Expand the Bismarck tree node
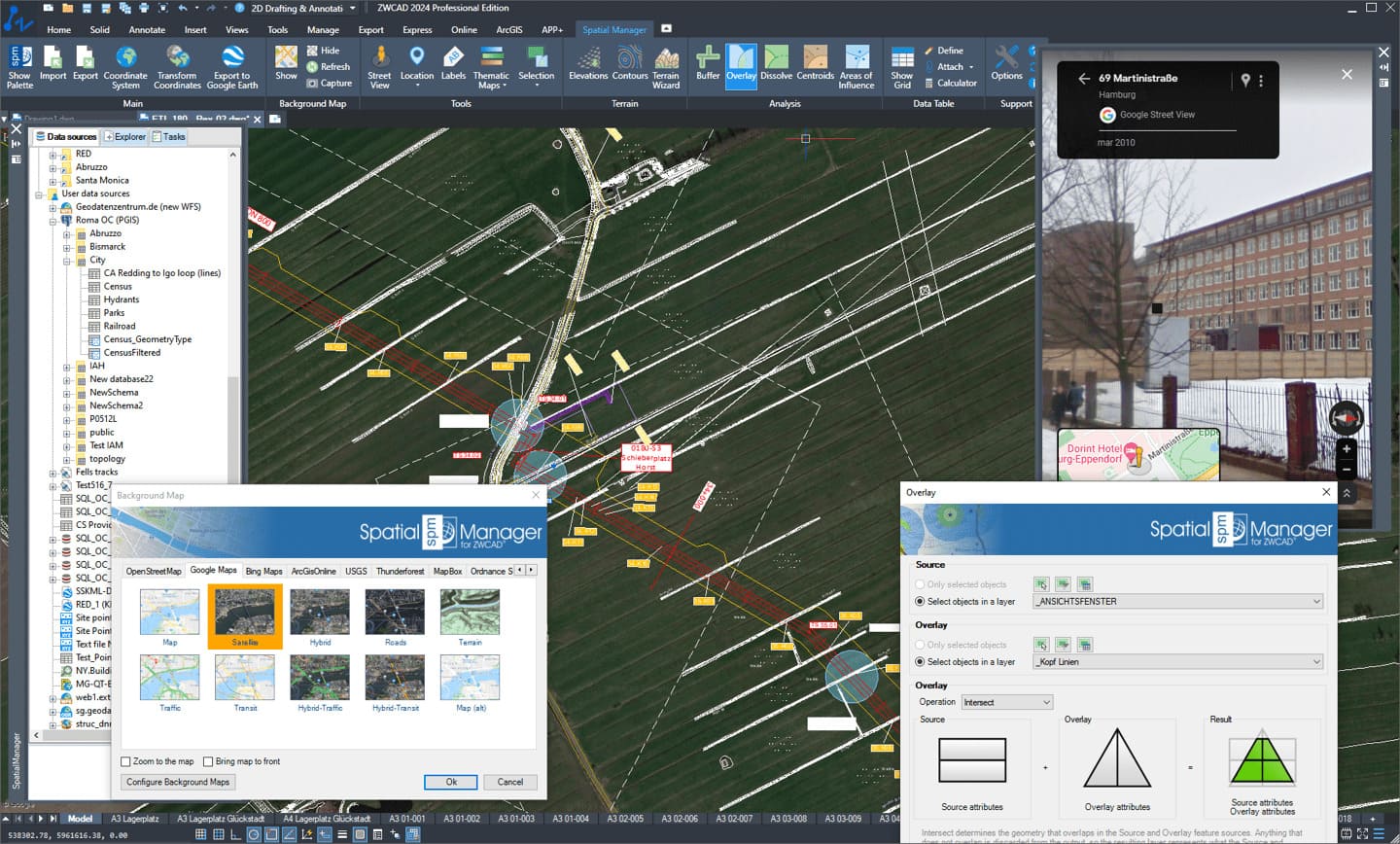This screenshot has height=844, width=1400. pyautogui.click(x=67, y=247)
